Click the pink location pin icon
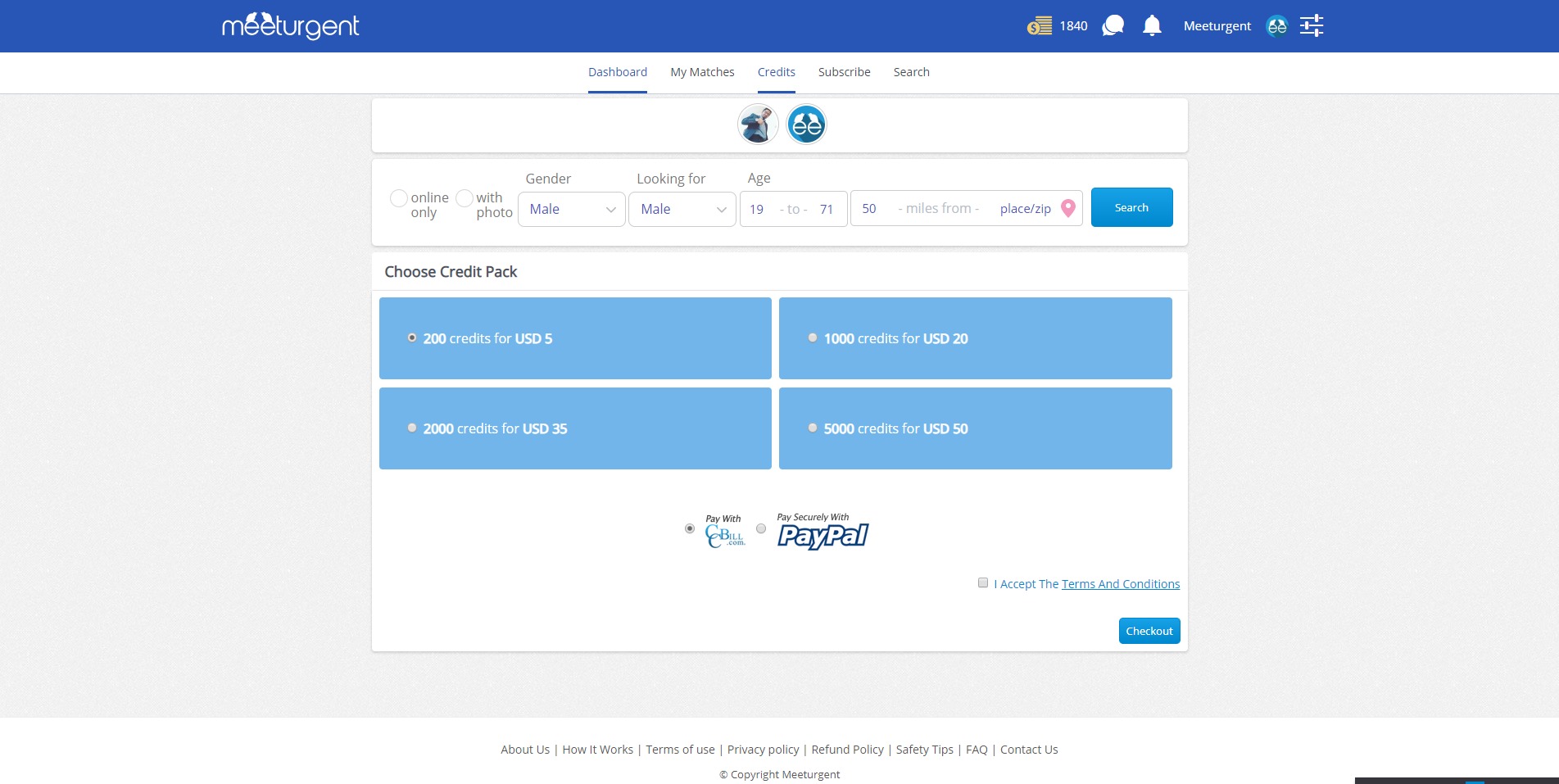 point(1067,208)
